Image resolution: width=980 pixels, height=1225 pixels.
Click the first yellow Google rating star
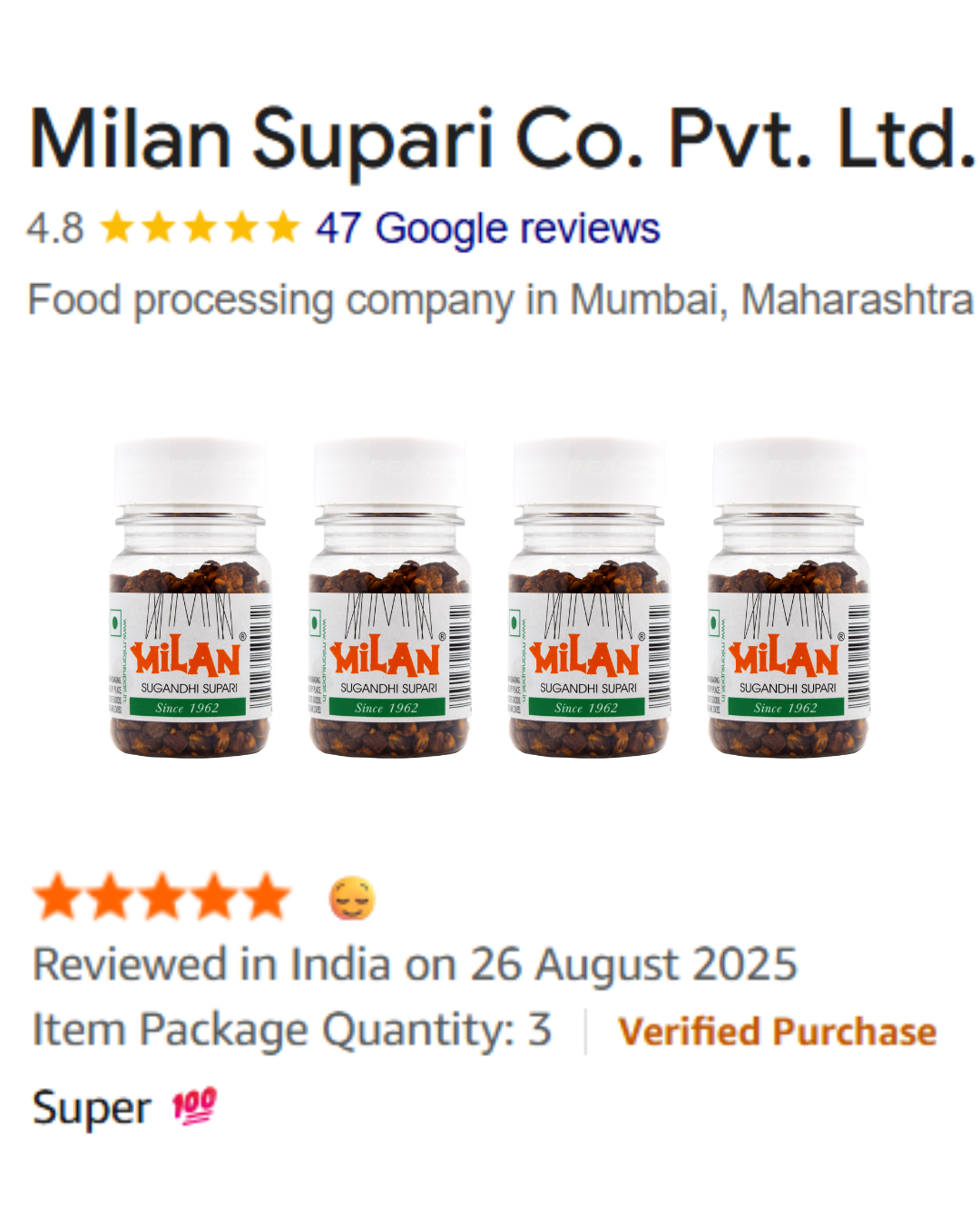[x=117, y=227]
